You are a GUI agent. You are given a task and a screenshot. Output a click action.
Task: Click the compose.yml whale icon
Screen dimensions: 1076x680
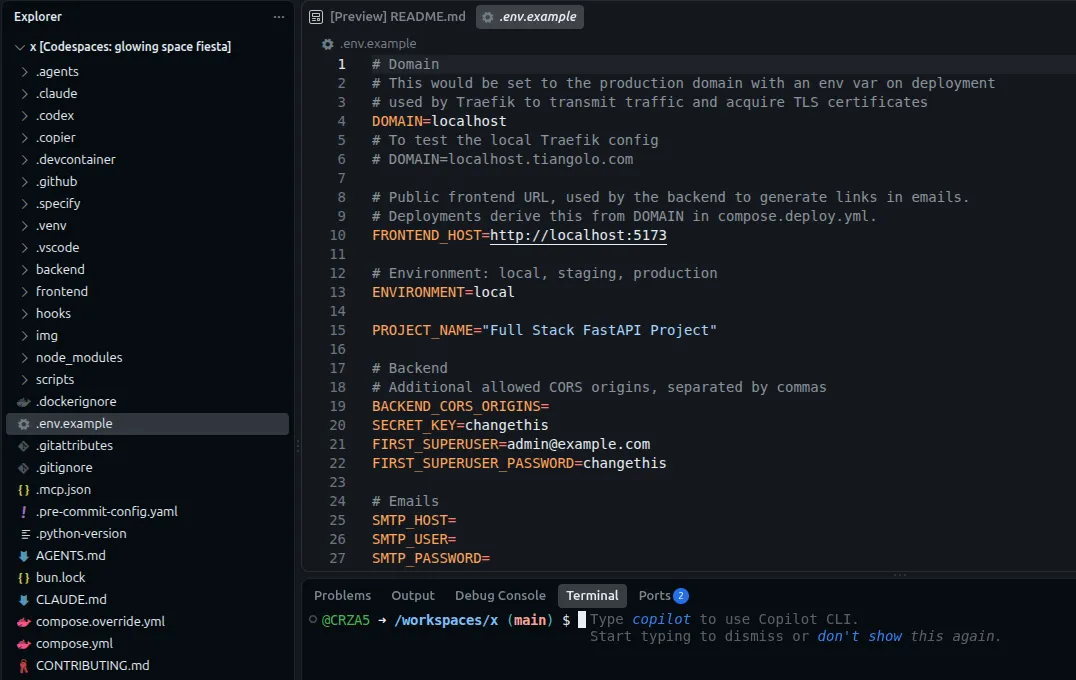click(x=24, y=644)
